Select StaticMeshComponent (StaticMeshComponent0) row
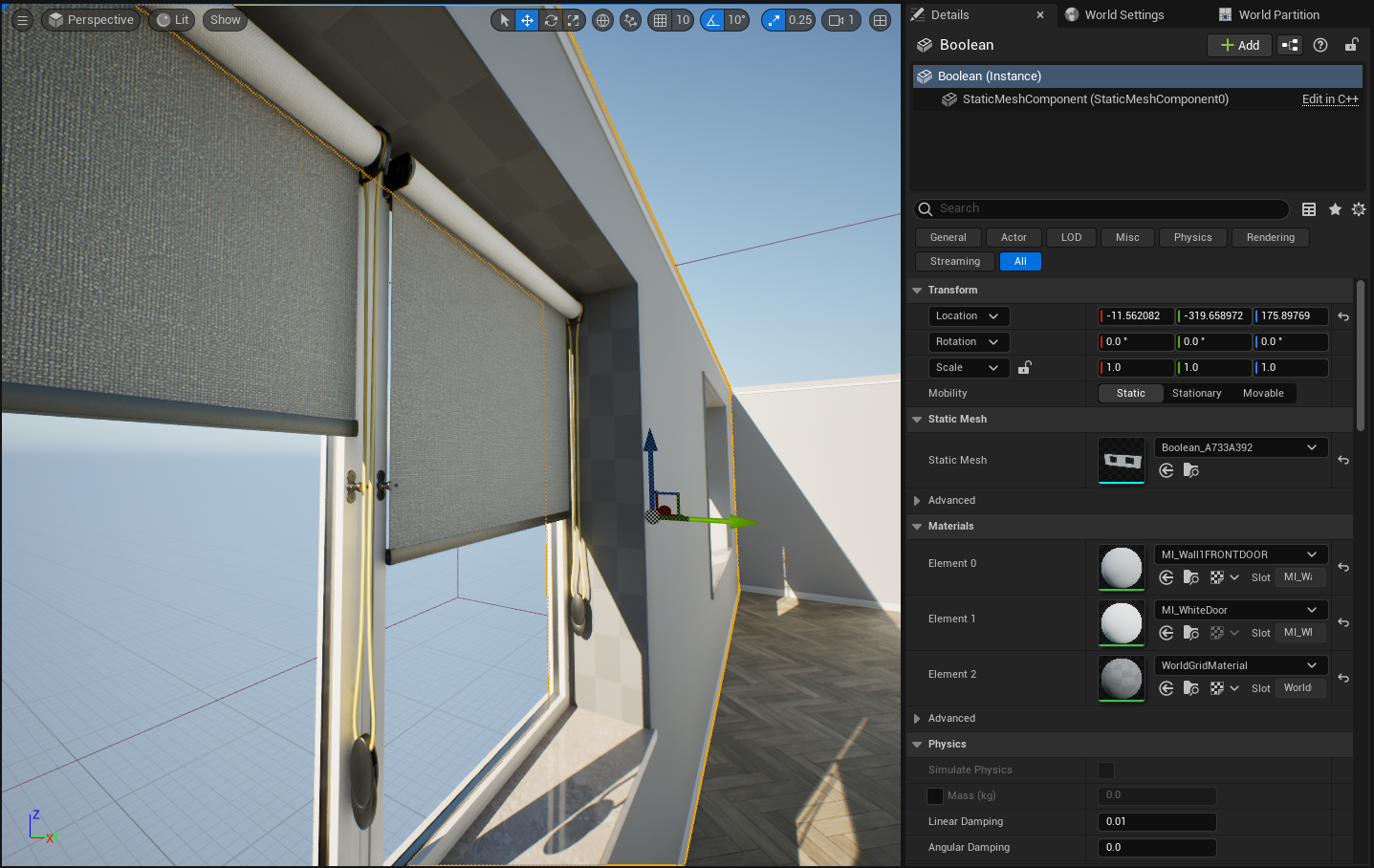 pyautogui.click(x=1138, y=99)
